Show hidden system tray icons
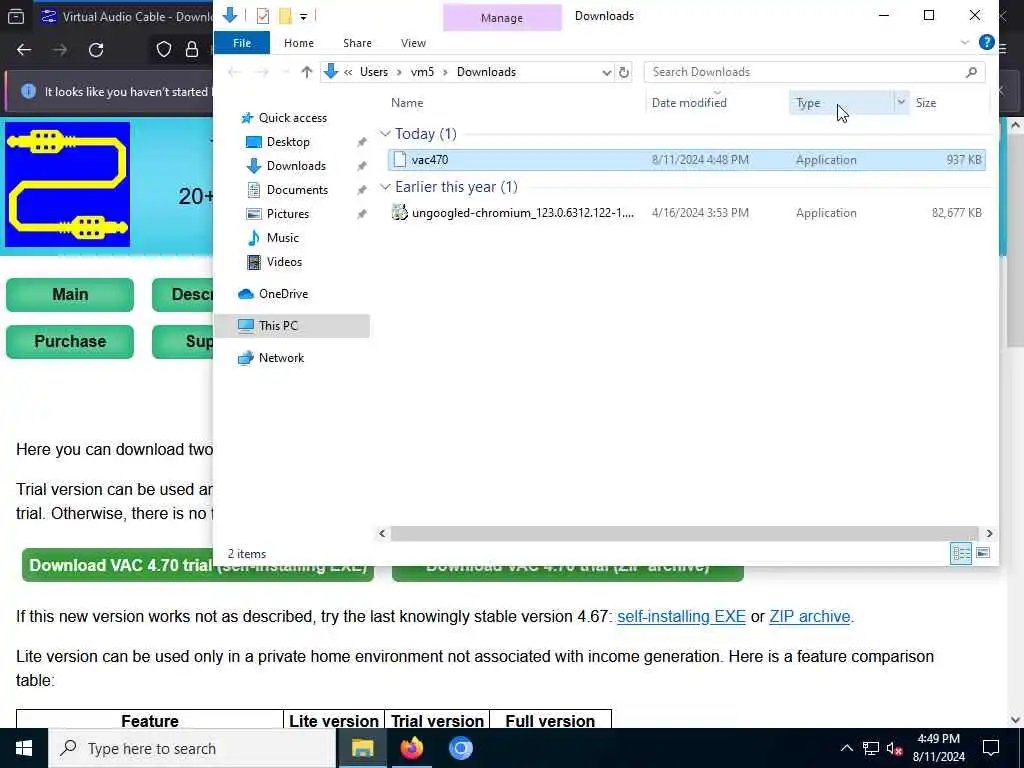 coord(846,748)
